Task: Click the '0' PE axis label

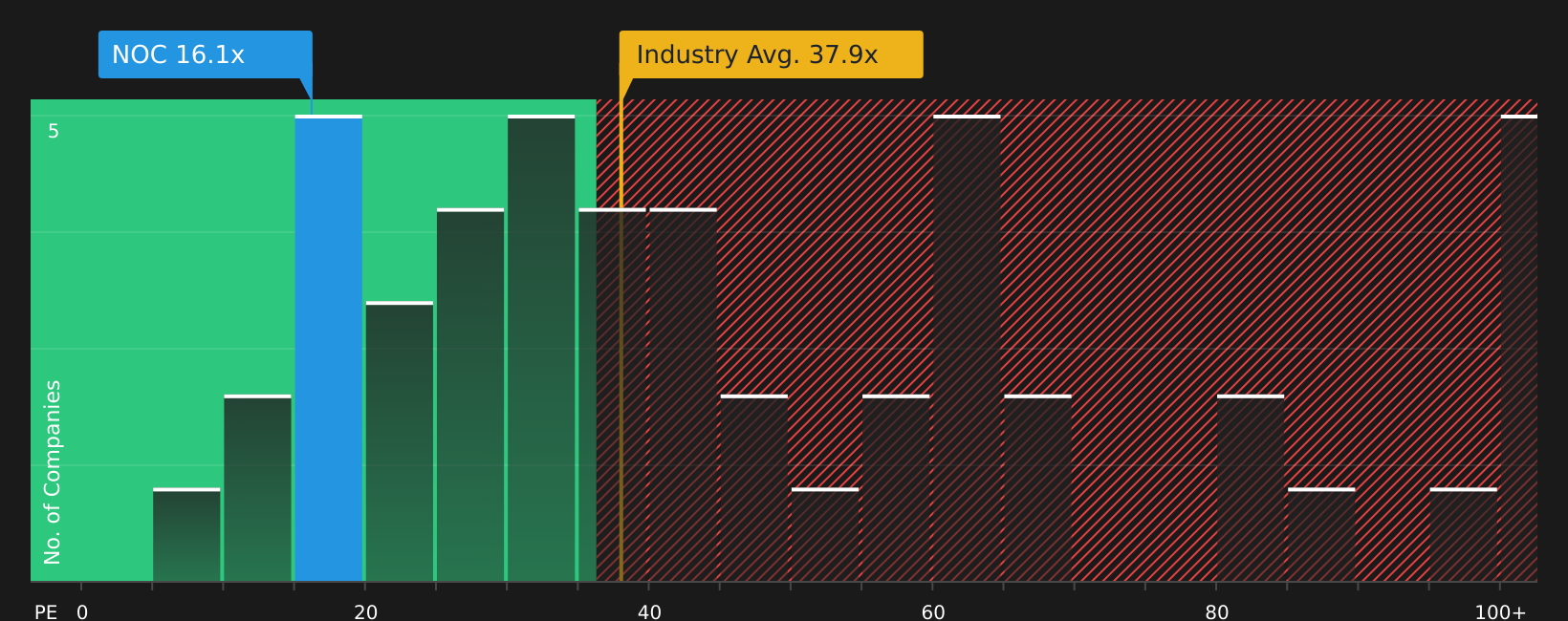Action: pyautogui.click(x=82, y=612)
